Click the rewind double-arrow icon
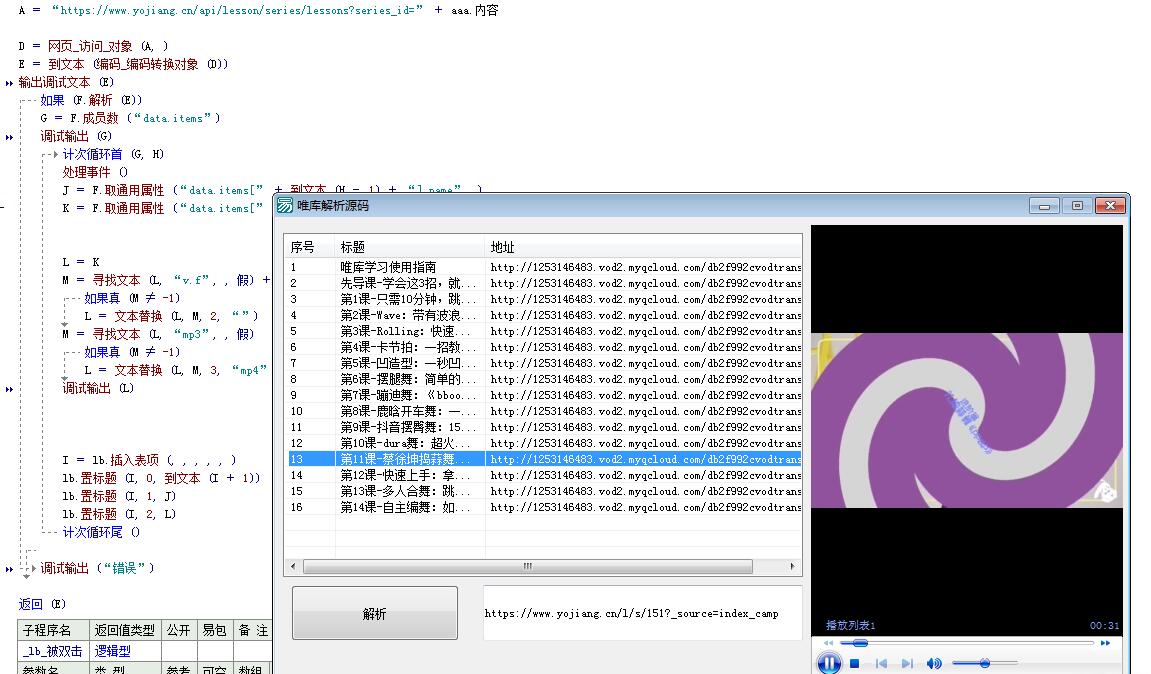 click(828, 643)
